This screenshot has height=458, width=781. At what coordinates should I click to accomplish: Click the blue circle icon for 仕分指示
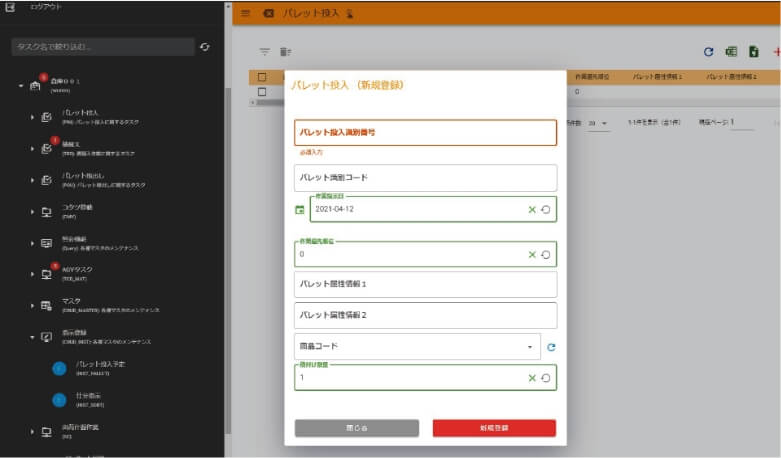tap(59, 400)
